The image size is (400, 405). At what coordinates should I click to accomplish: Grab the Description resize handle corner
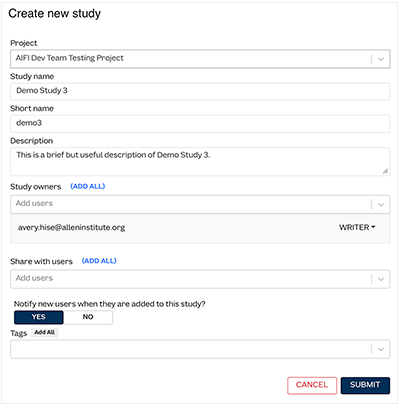(x=385, y=171)
